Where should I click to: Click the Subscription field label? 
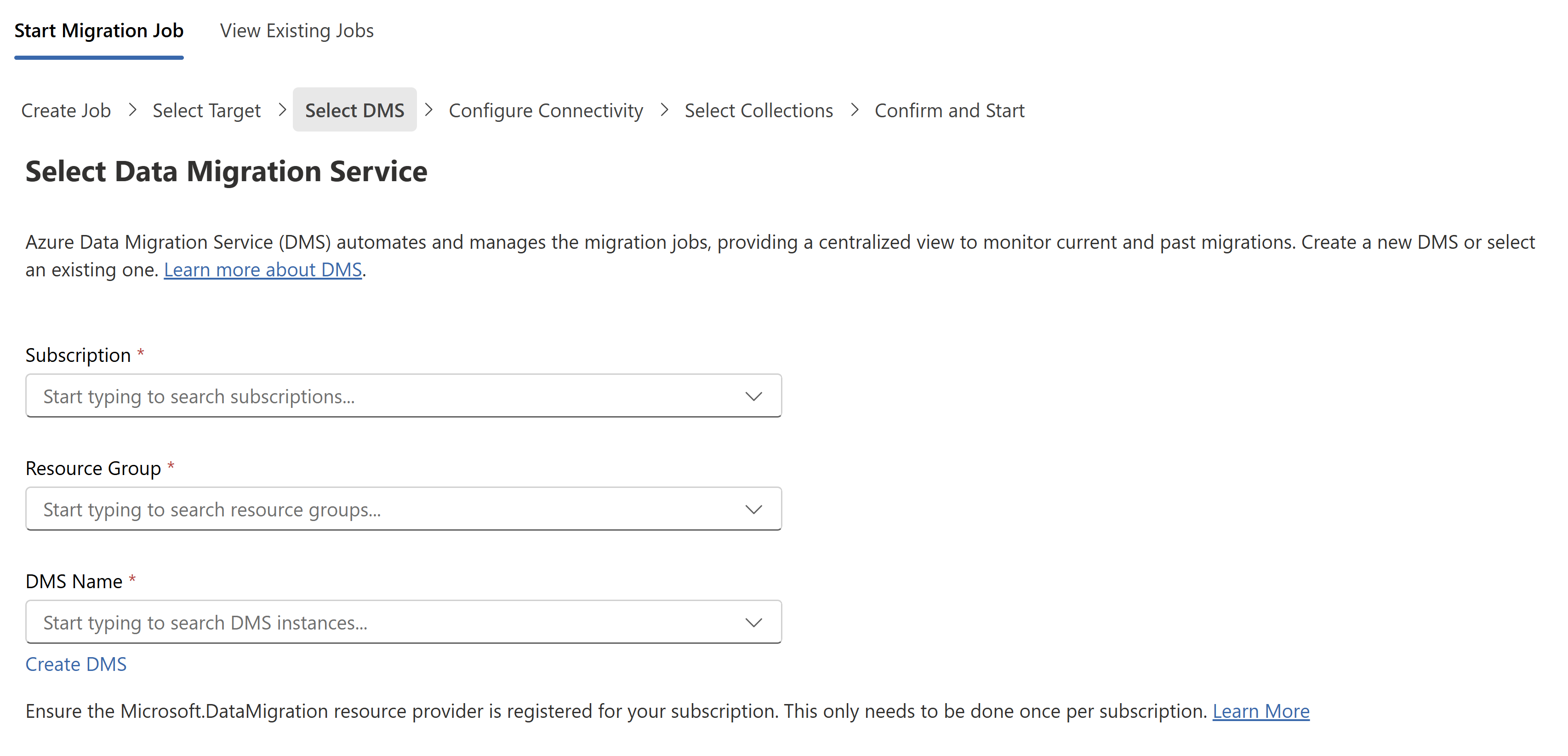pos(78,355)
